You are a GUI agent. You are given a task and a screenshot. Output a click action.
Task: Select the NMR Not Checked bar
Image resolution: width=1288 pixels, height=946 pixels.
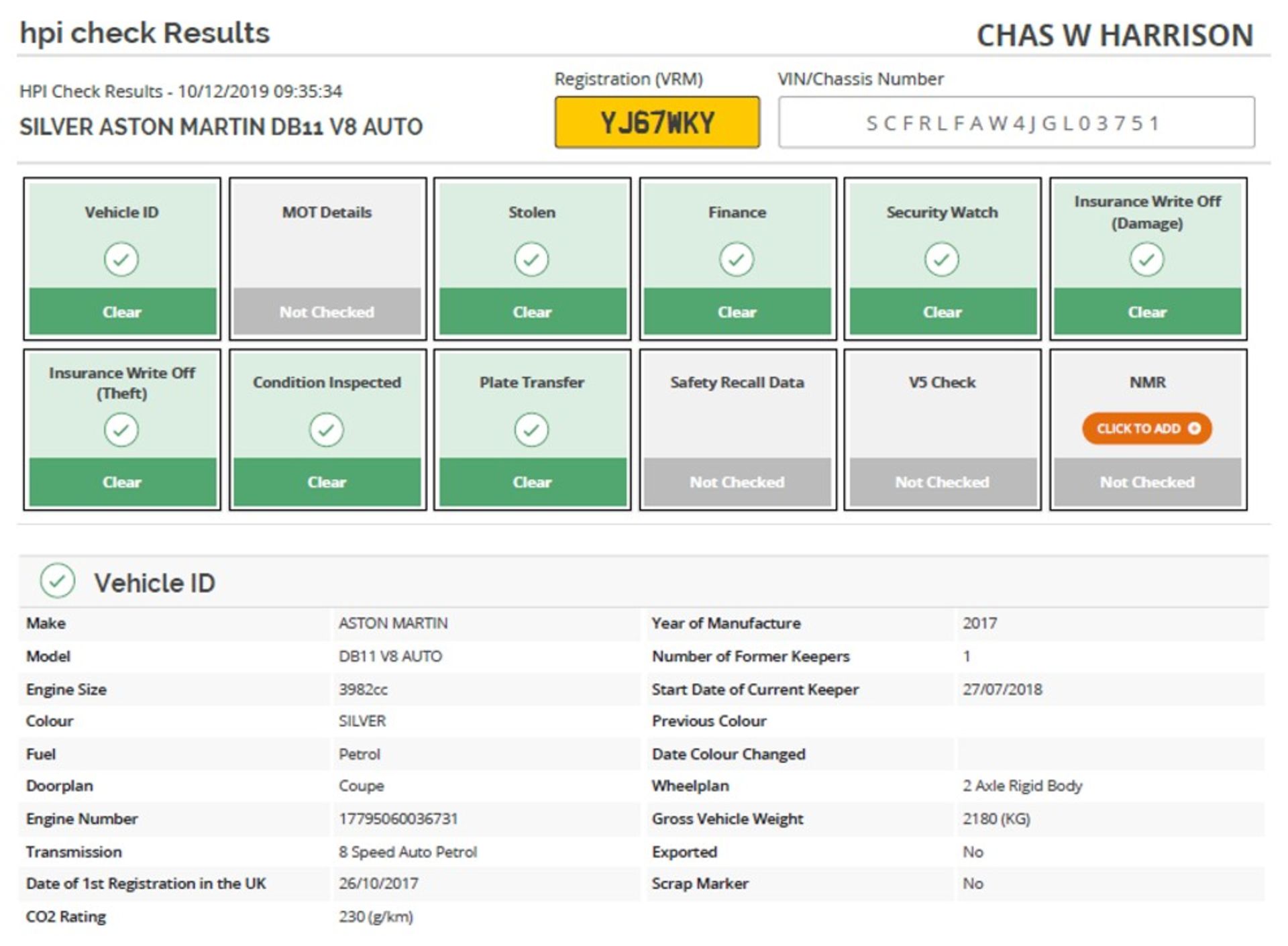(1148, 482)
